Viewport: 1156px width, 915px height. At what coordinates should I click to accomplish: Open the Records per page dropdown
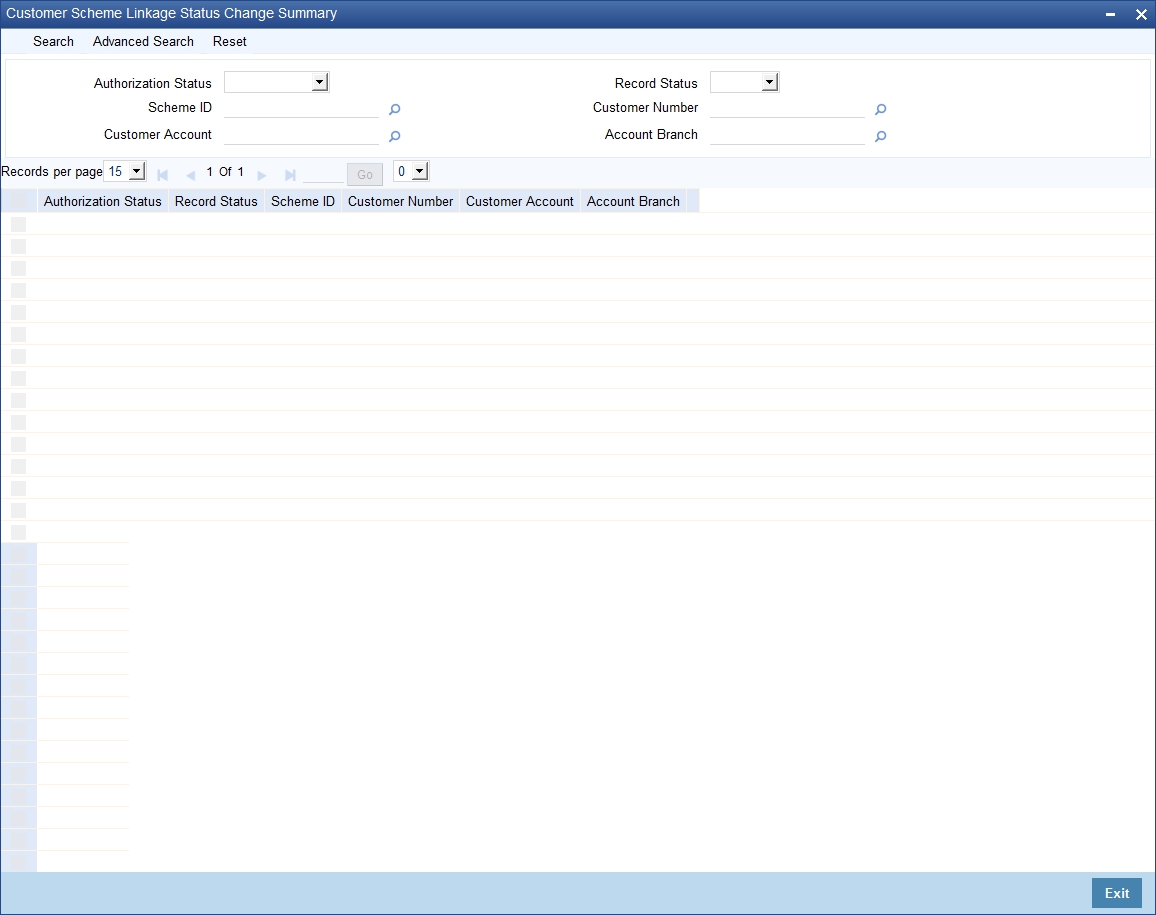tap(125, 172)
